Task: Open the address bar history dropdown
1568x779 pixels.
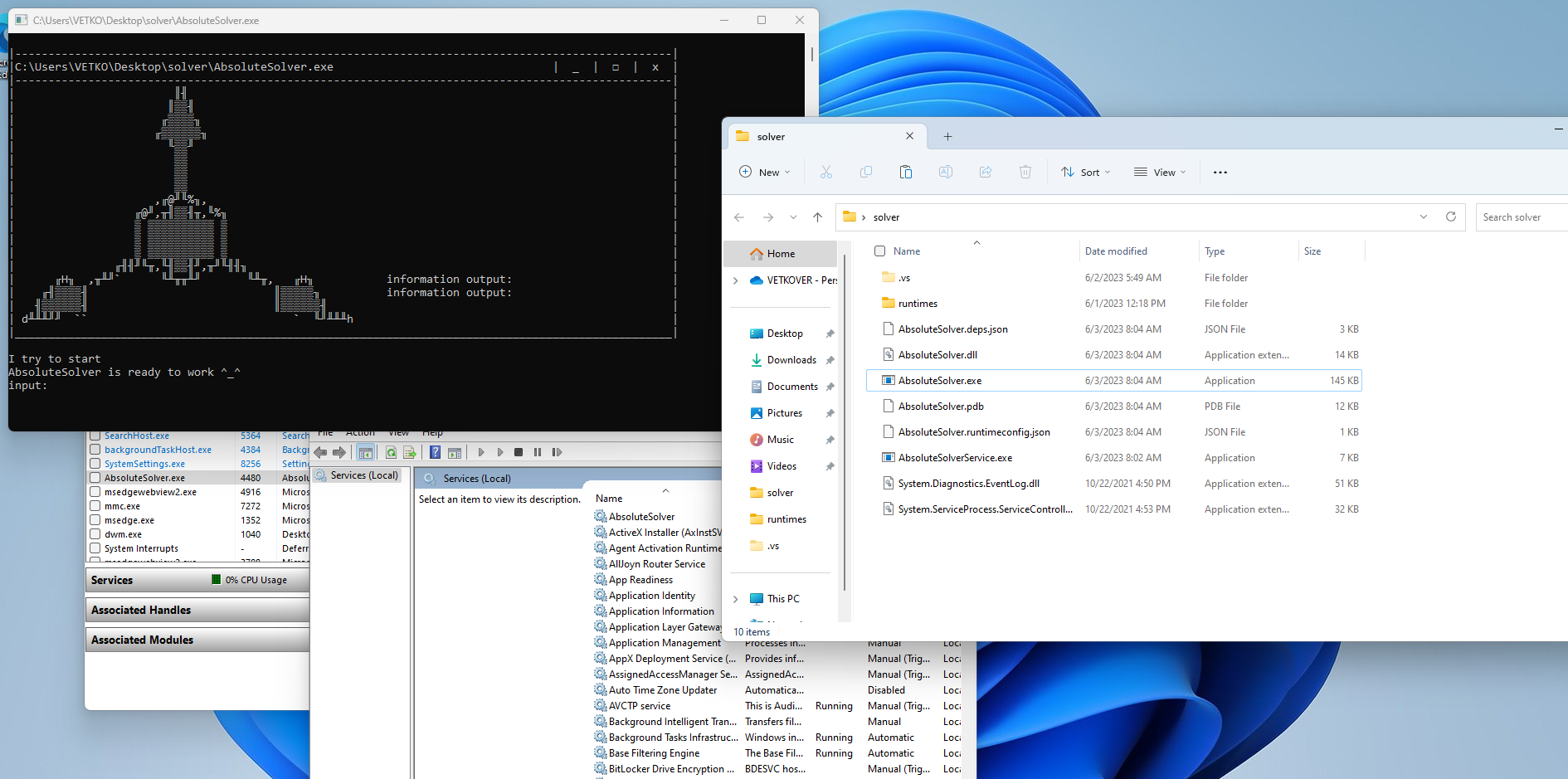Action: click(1424, 217)
